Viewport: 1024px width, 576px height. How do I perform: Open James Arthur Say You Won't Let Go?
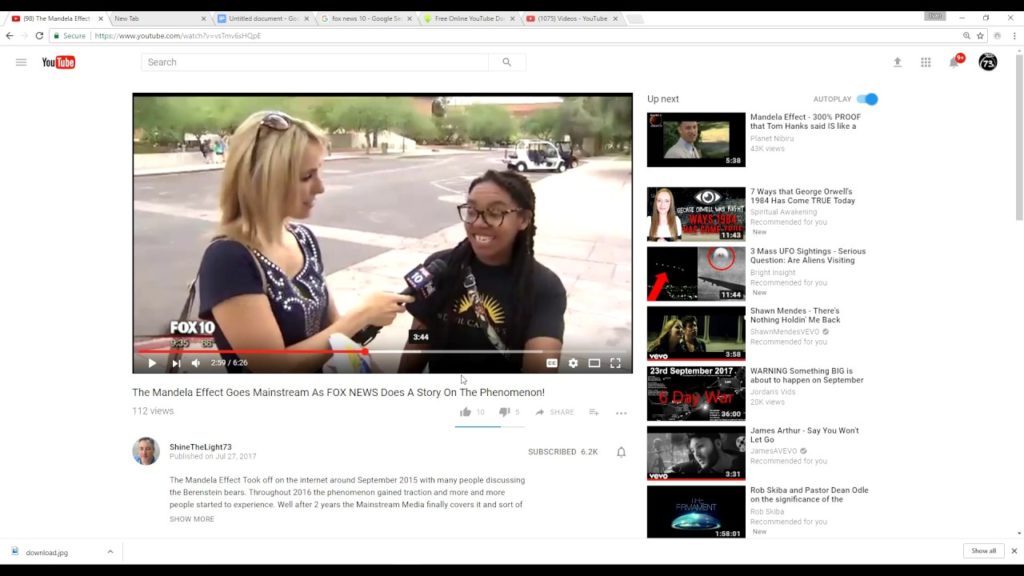pos(805,435)
